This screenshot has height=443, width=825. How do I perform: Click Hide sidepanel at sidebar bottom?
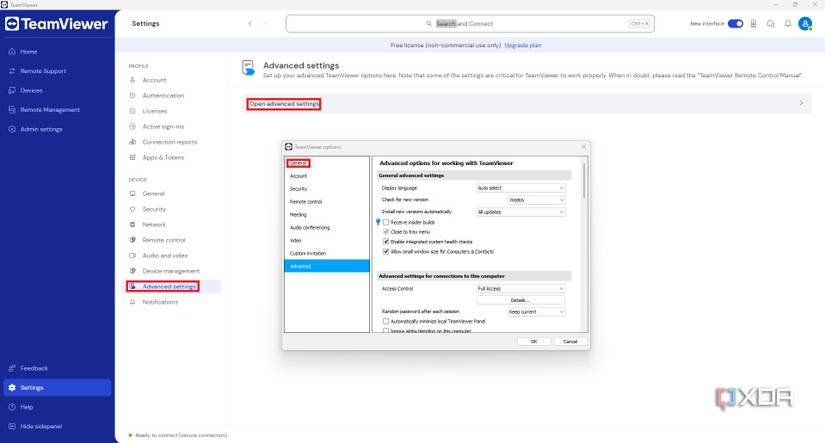pyautogui.click(x=41, y=427)
